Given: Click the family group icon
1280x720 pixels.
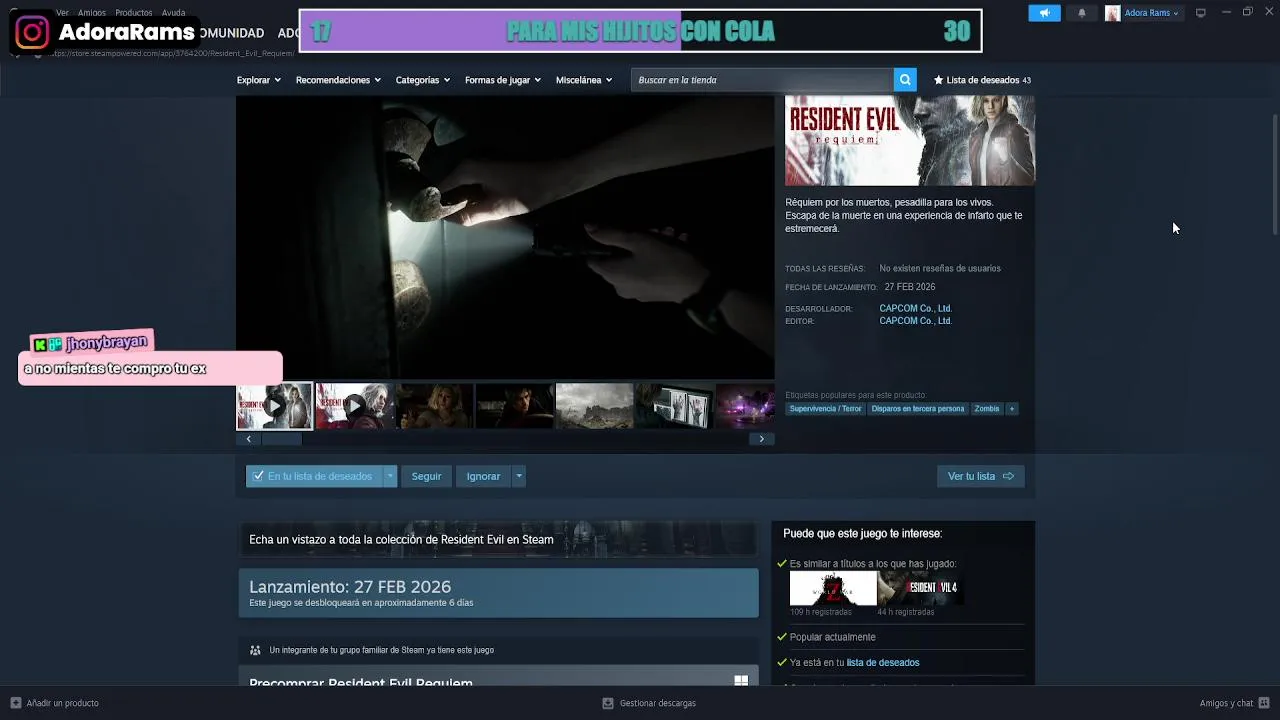Looking at the screenshot, I should [255, 650].
